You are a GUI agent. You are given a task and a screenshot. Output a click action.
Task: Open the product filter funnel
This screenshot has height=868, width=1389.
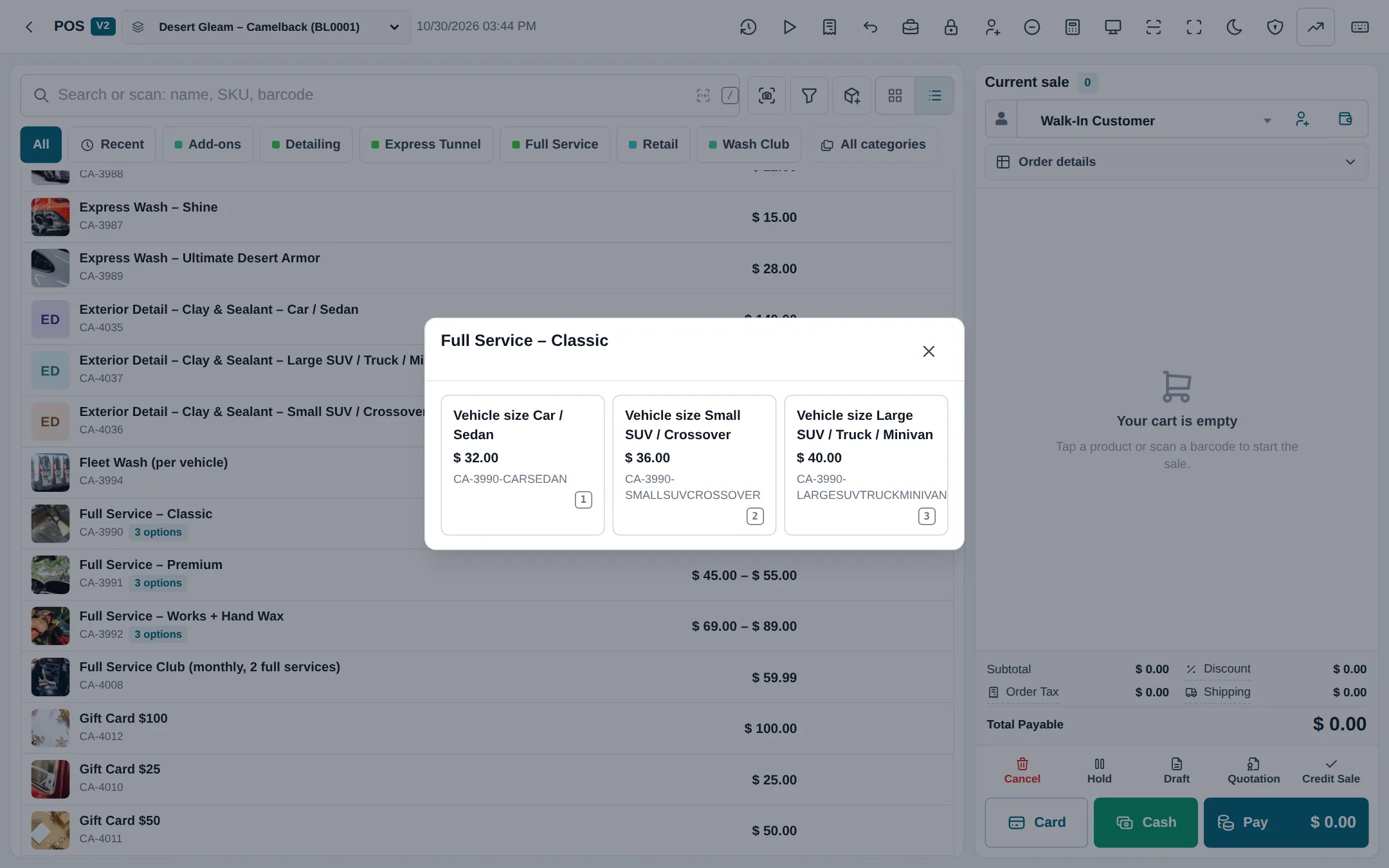pos(809,96)
